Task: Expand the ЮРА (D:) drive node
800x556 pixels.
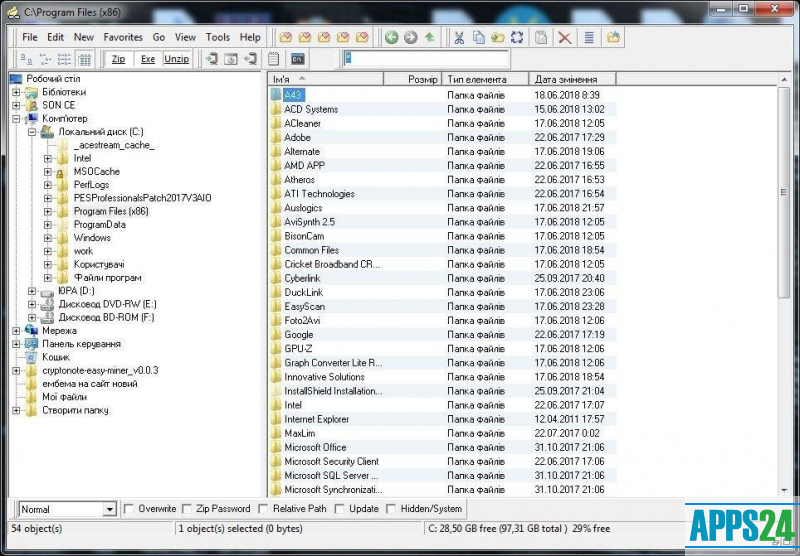Action: (x=32, y=291)
